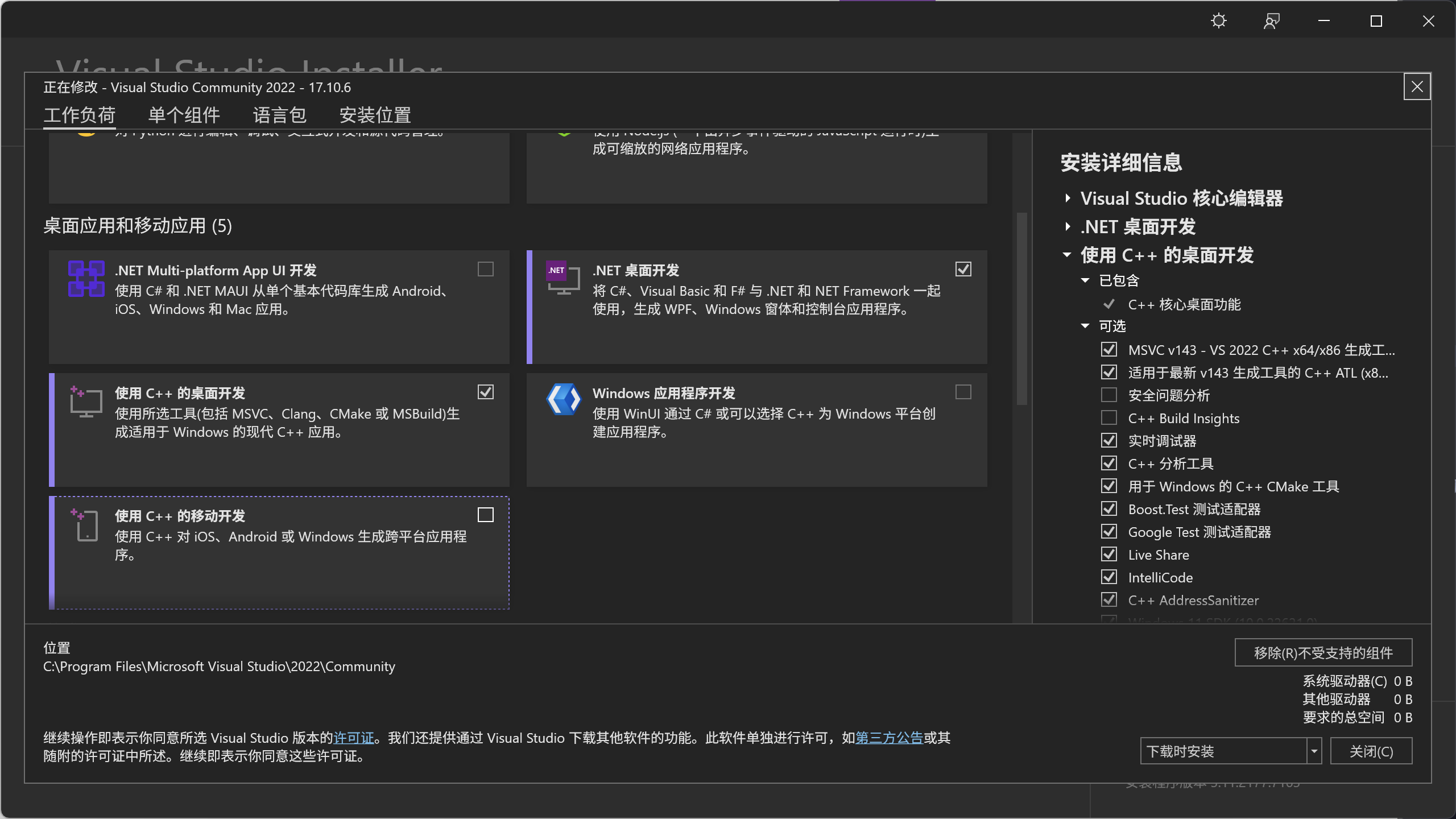Switch to 安装位置 tab
1456x819 pixels.
click(375, 115)
